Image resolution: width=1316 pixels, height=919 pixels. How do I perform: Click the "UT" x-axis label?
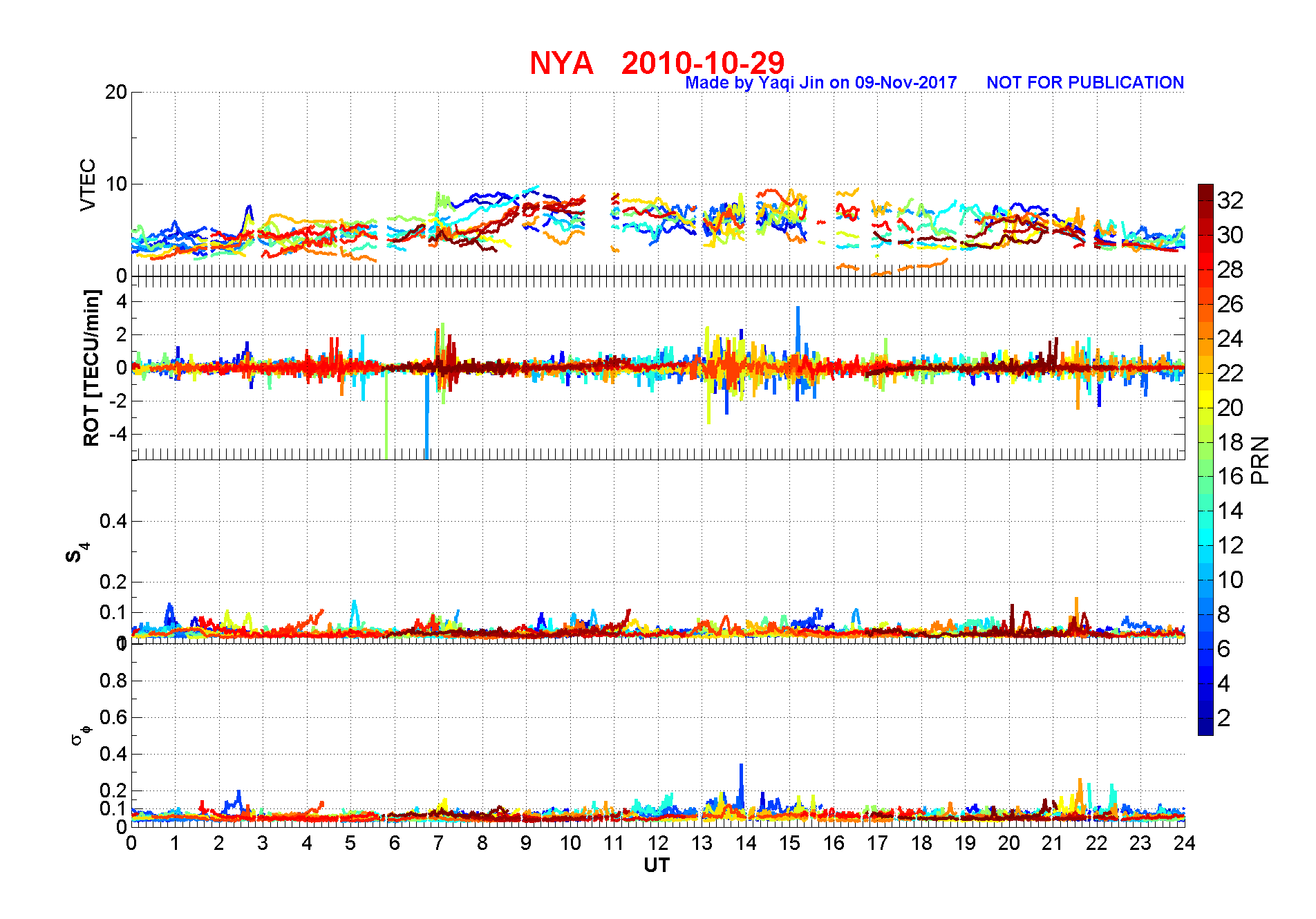657,865
